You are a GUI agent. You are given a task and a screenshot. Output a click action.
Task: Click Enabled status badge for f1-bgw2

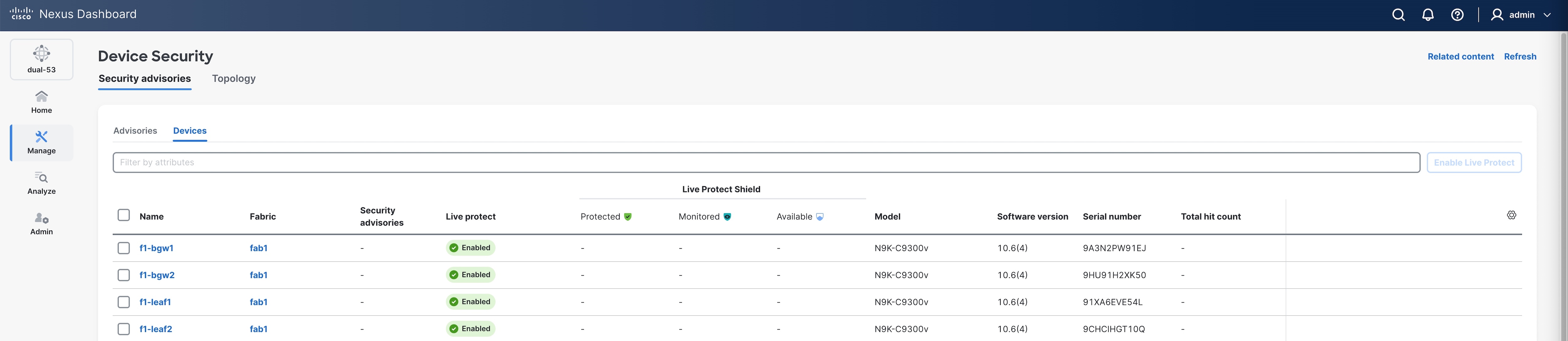click(470, 275)
